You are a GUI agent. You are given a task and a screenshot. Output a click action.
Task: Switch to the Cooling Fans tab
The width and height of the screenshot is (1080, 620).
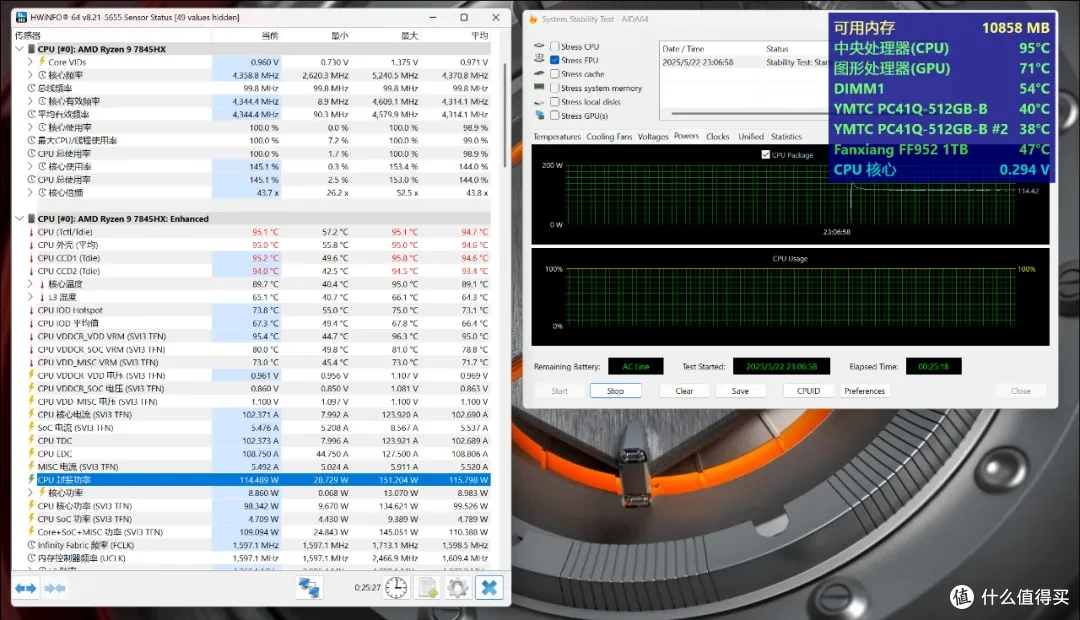click(609, 136)
